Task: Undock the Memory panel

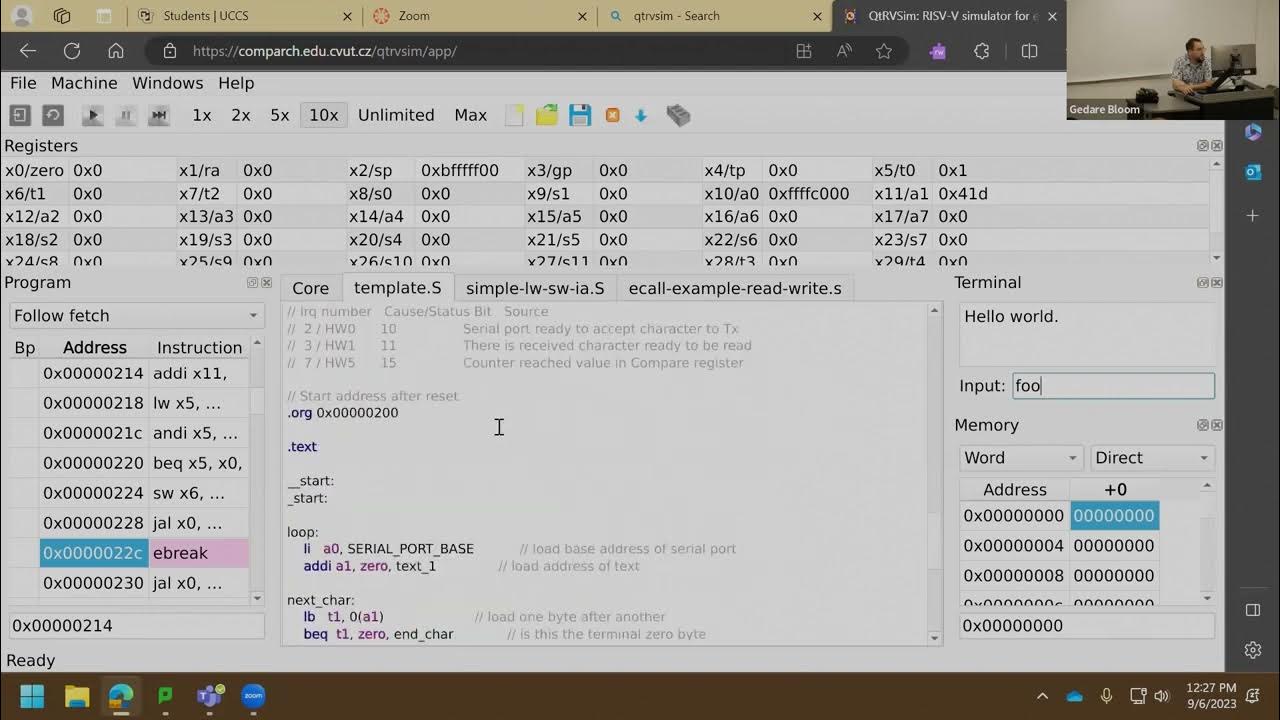Action: 1203,425
